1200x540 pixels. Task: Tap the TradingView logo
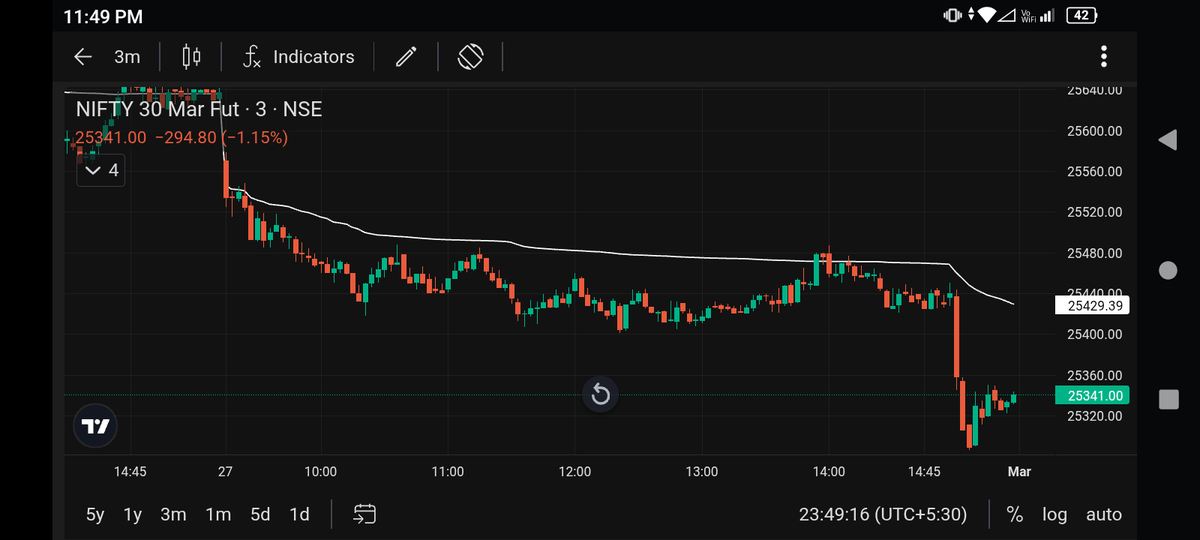click(x=96, y=427)
